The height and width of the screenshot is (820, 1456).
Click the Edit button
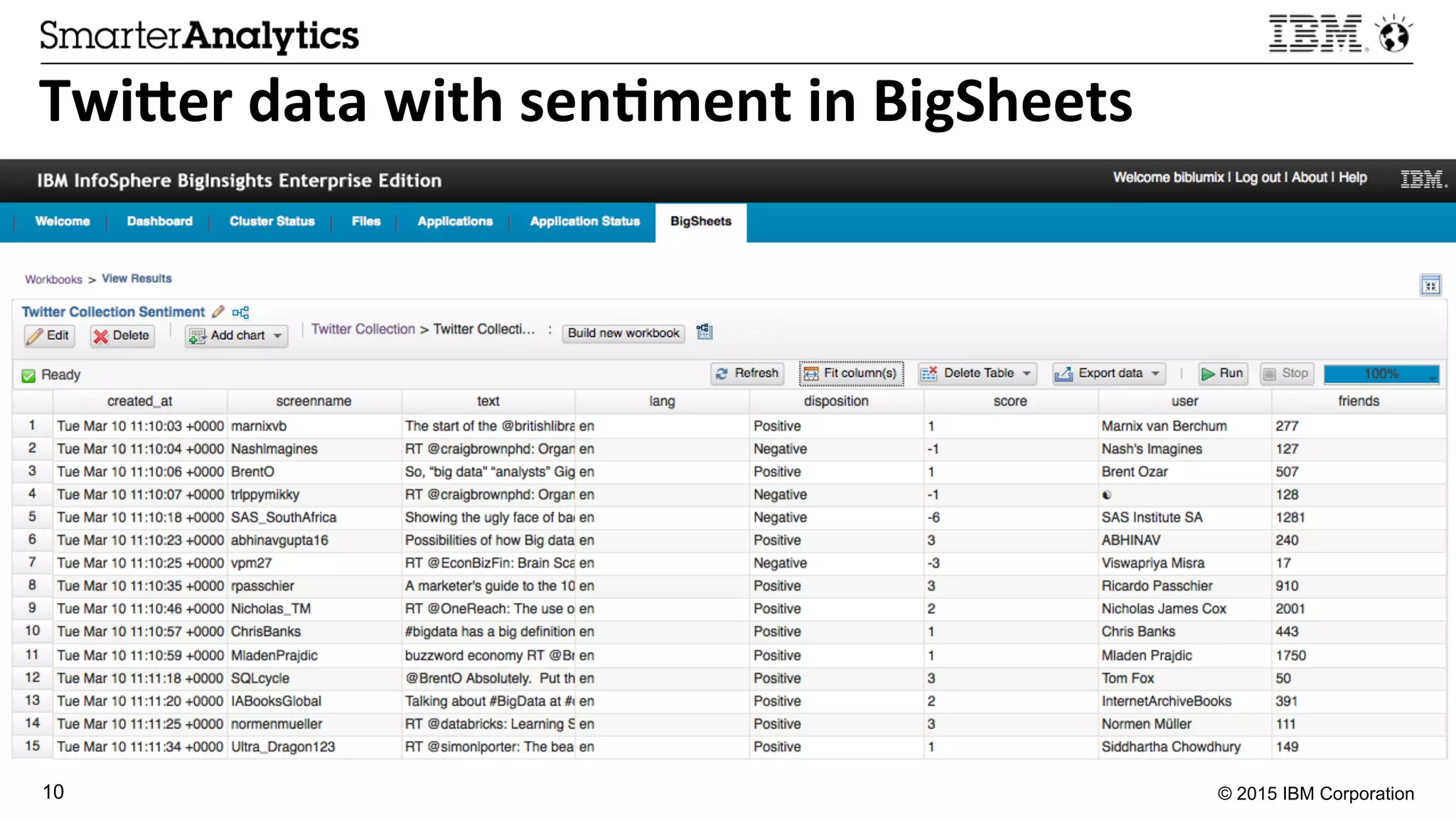pyautogui.click(x=49, y=336)
